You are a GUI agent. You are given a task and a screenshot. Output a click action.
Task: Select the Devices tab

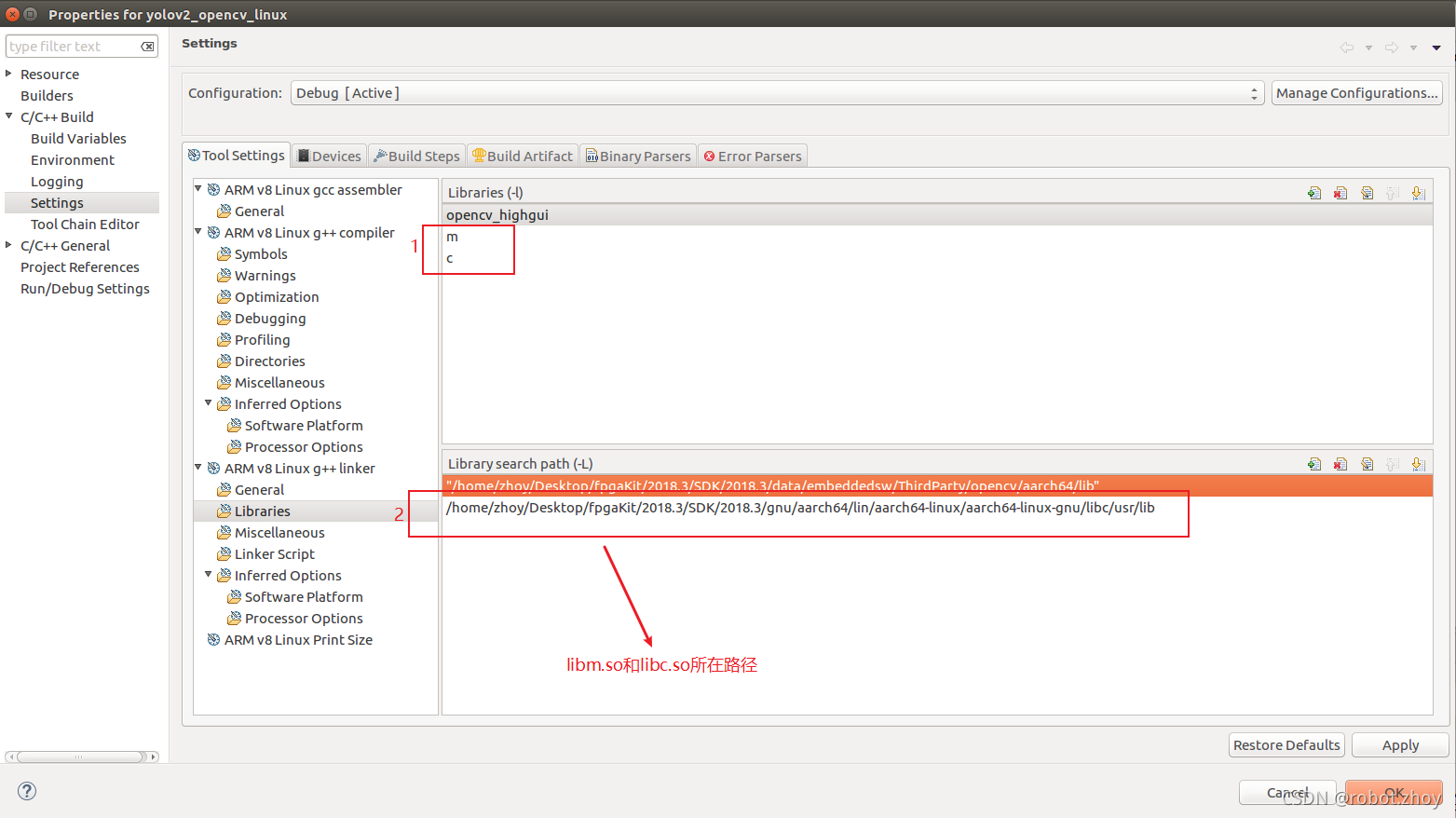(329, 155)
